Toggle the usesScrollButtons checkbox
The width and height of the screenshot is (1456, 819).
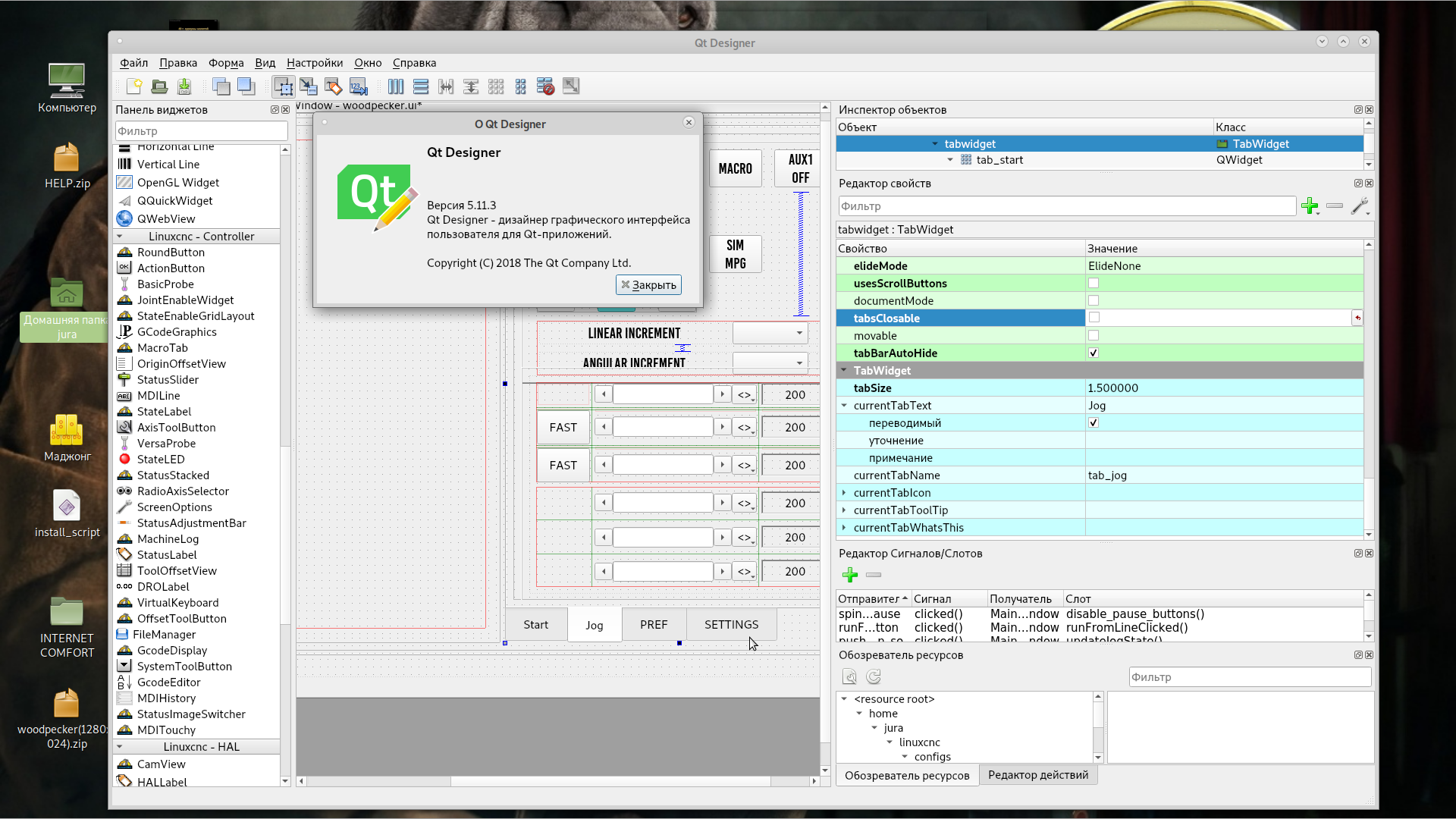pyautogui.click(x=1094, y=283)
